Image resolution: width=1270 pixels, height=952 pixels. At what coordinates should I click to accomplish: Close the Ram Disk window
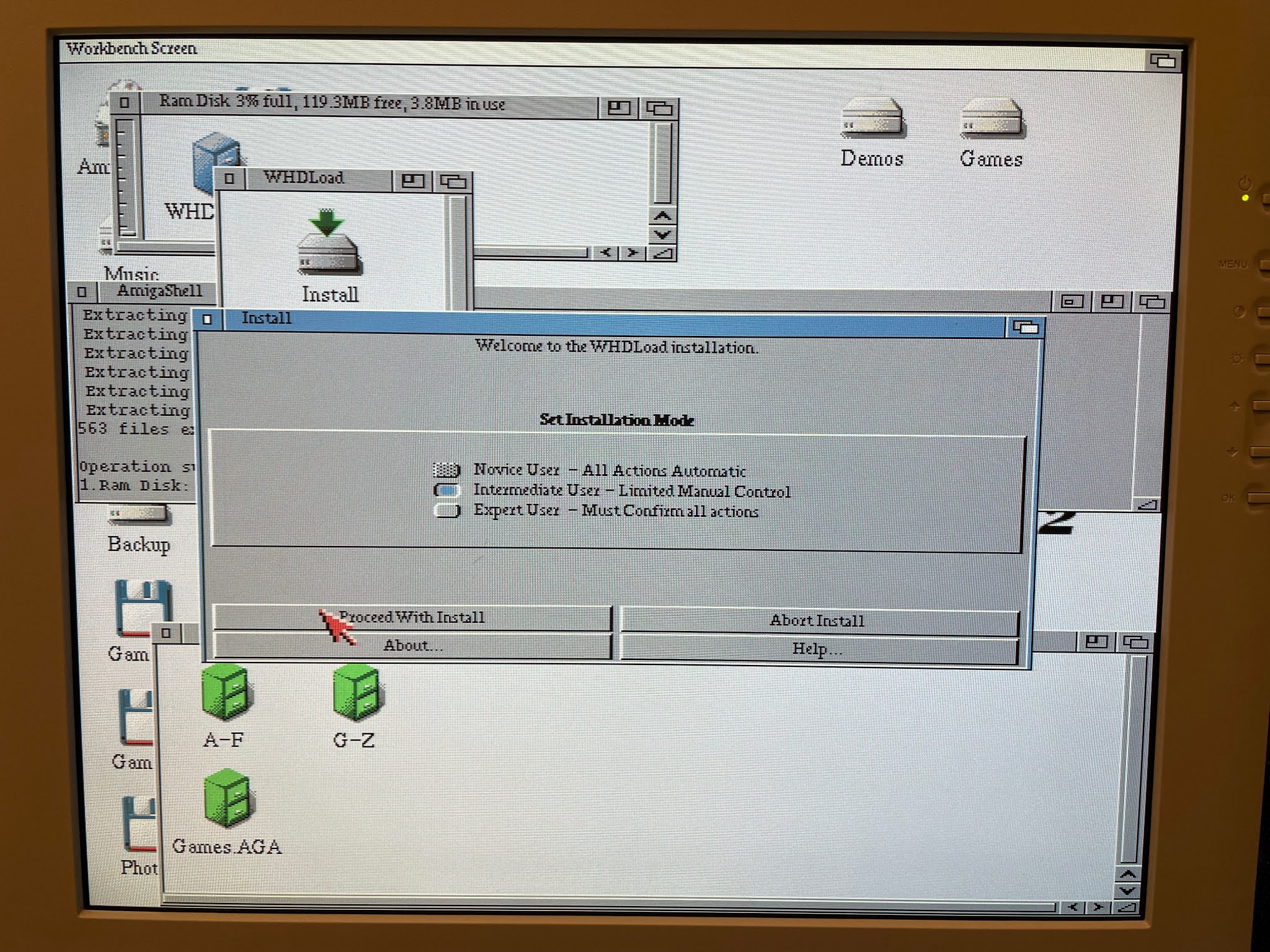(125, 102)
